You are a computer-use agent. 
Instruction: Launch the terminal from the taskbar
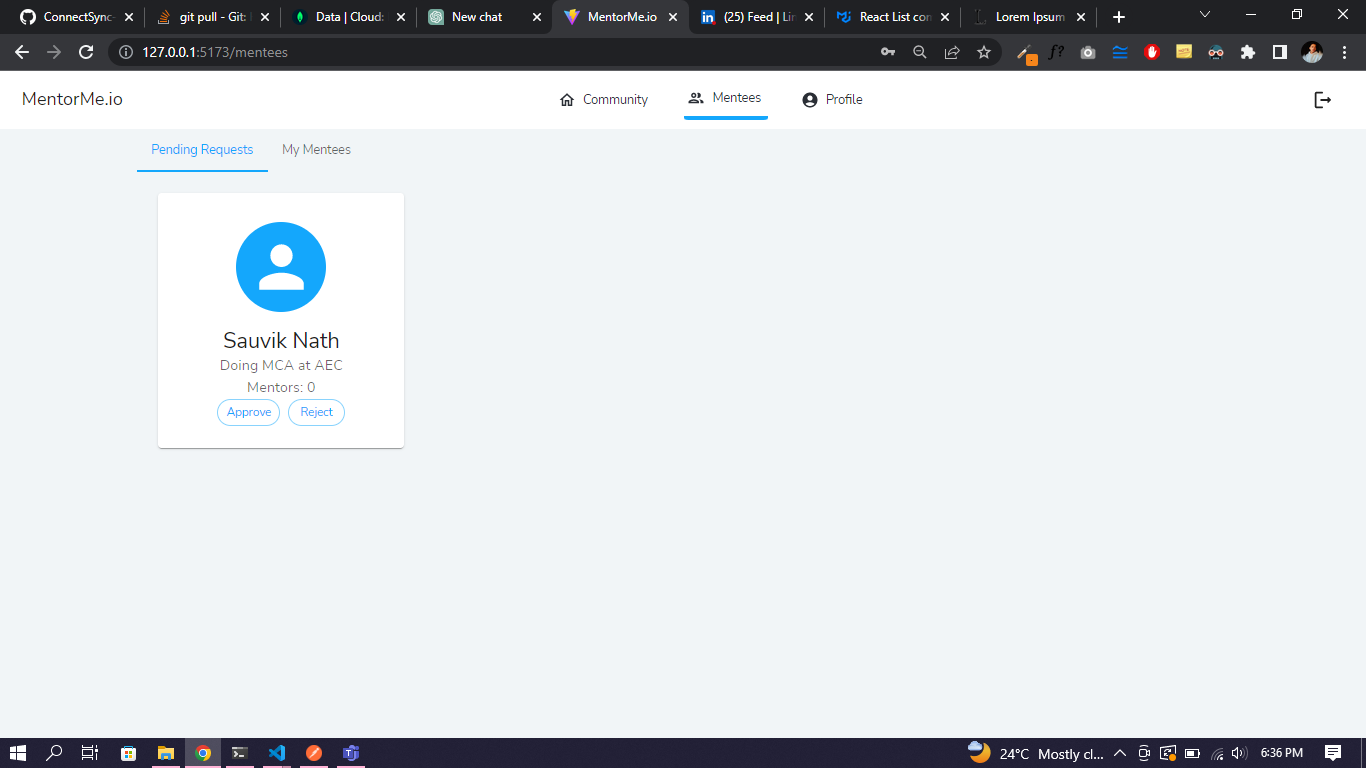(240, 753)
